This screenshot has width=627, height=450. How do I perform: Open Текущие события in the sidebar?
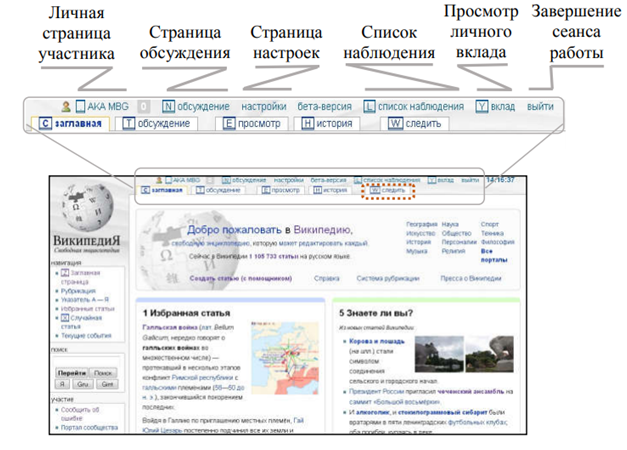click(86, 336)
